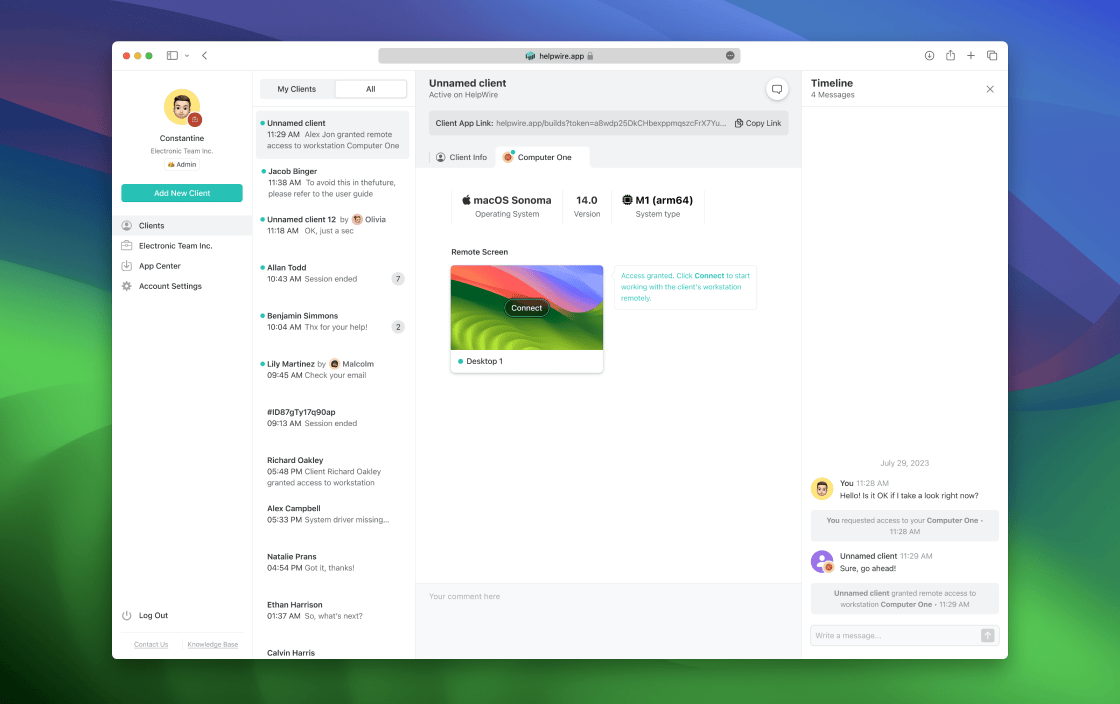The image size is (1120, 704).
Task: Open the Client Info tab
Action: (x=461, y=157)
